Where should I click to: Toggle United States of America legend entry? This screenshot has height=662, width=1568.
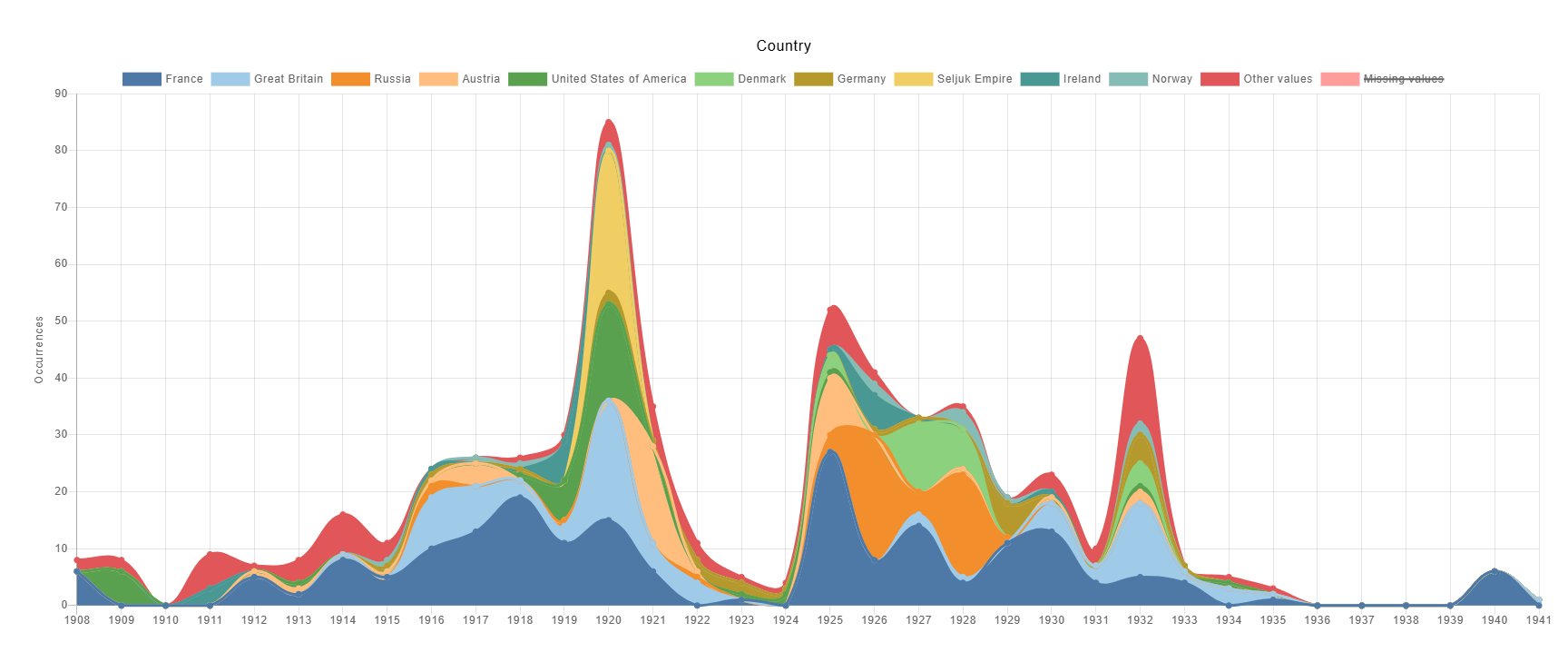(618, 79)
